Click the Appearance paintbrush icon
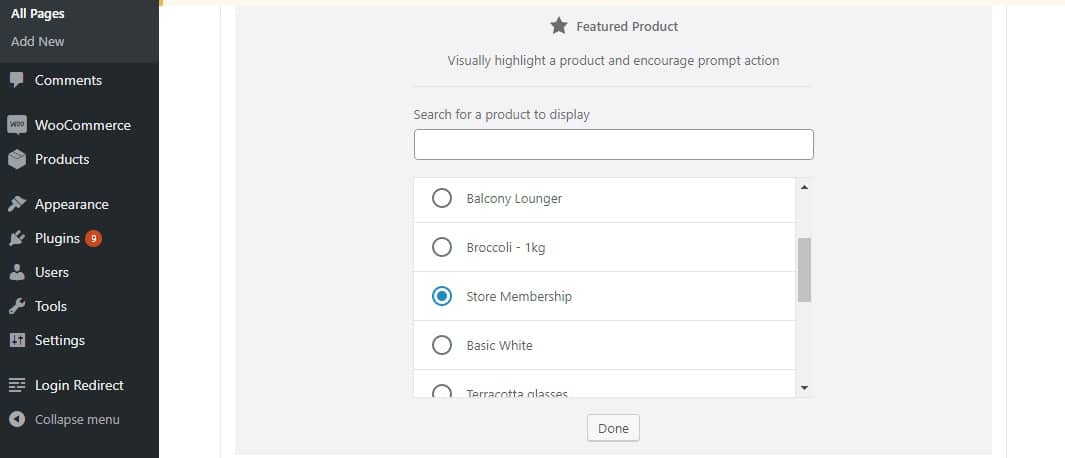Viewport: 1065px width, 458px height. click(17, 204)
